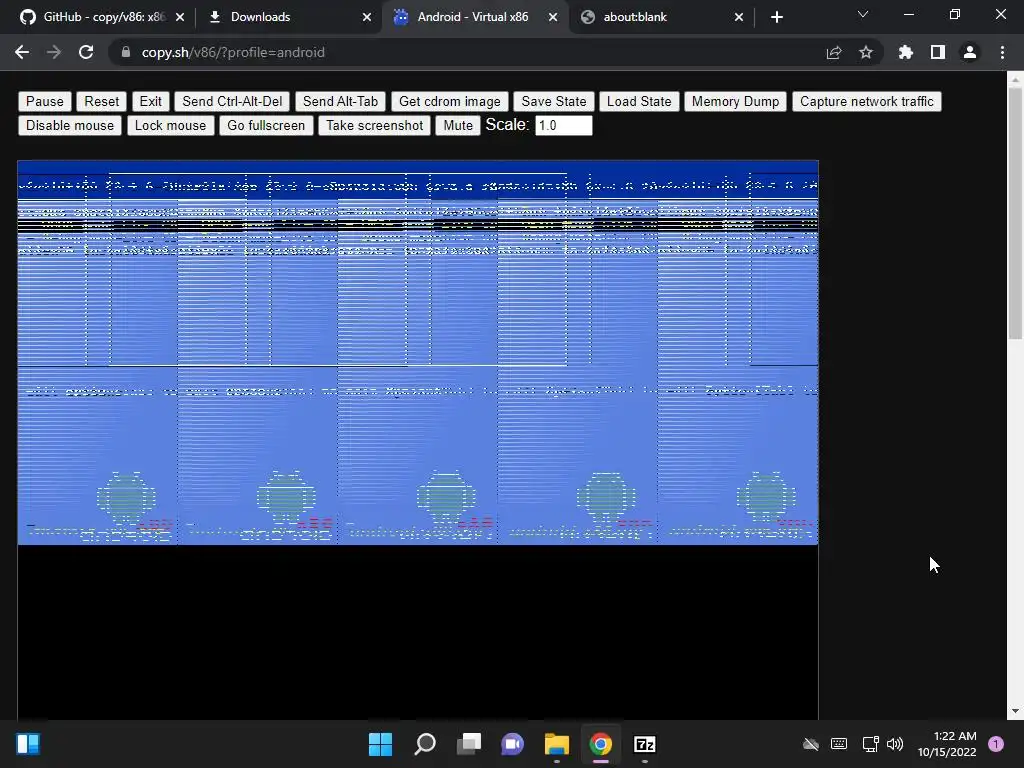Open a new browser tab
The image size is (1024, 768).
pos(776,17)
